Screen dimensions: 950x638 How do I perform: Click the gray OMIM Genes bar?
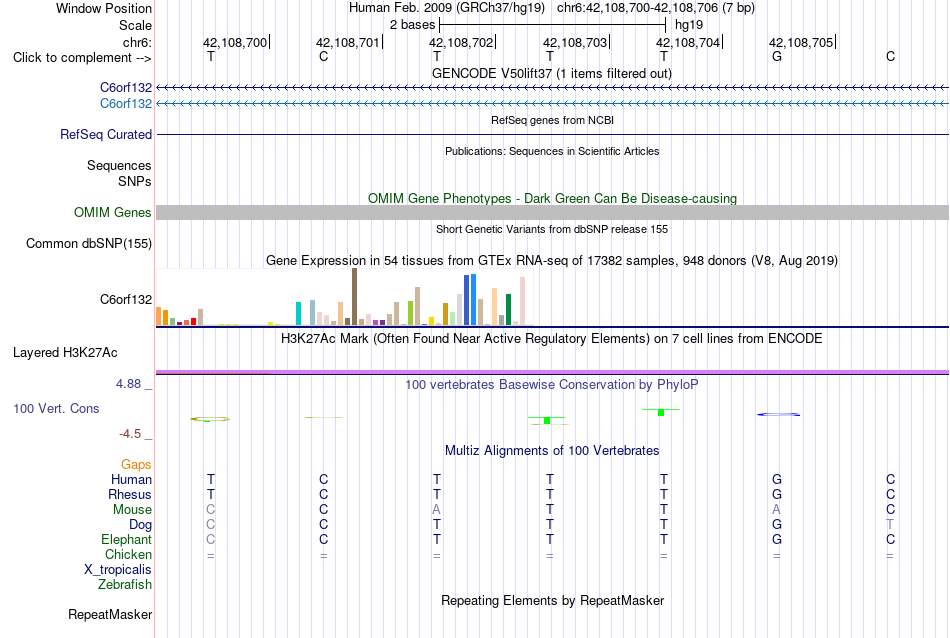pyautogui.click(x=552, y=212)
